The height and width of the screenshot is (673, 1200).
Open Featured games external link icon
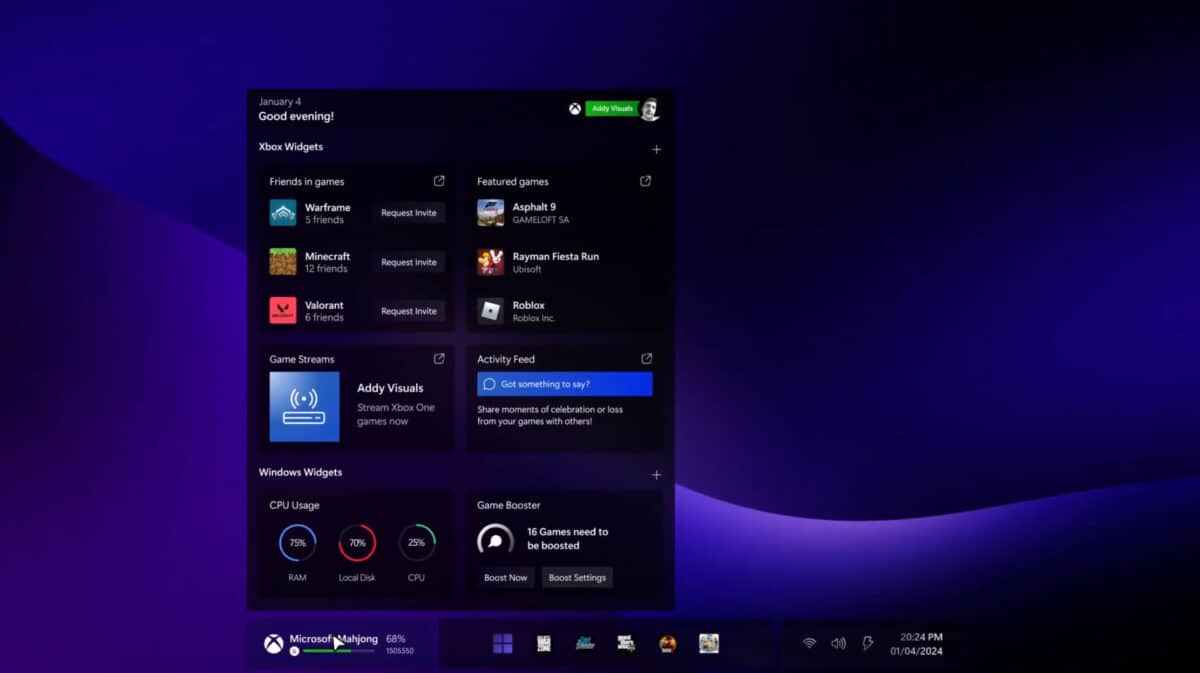[644, 181]
